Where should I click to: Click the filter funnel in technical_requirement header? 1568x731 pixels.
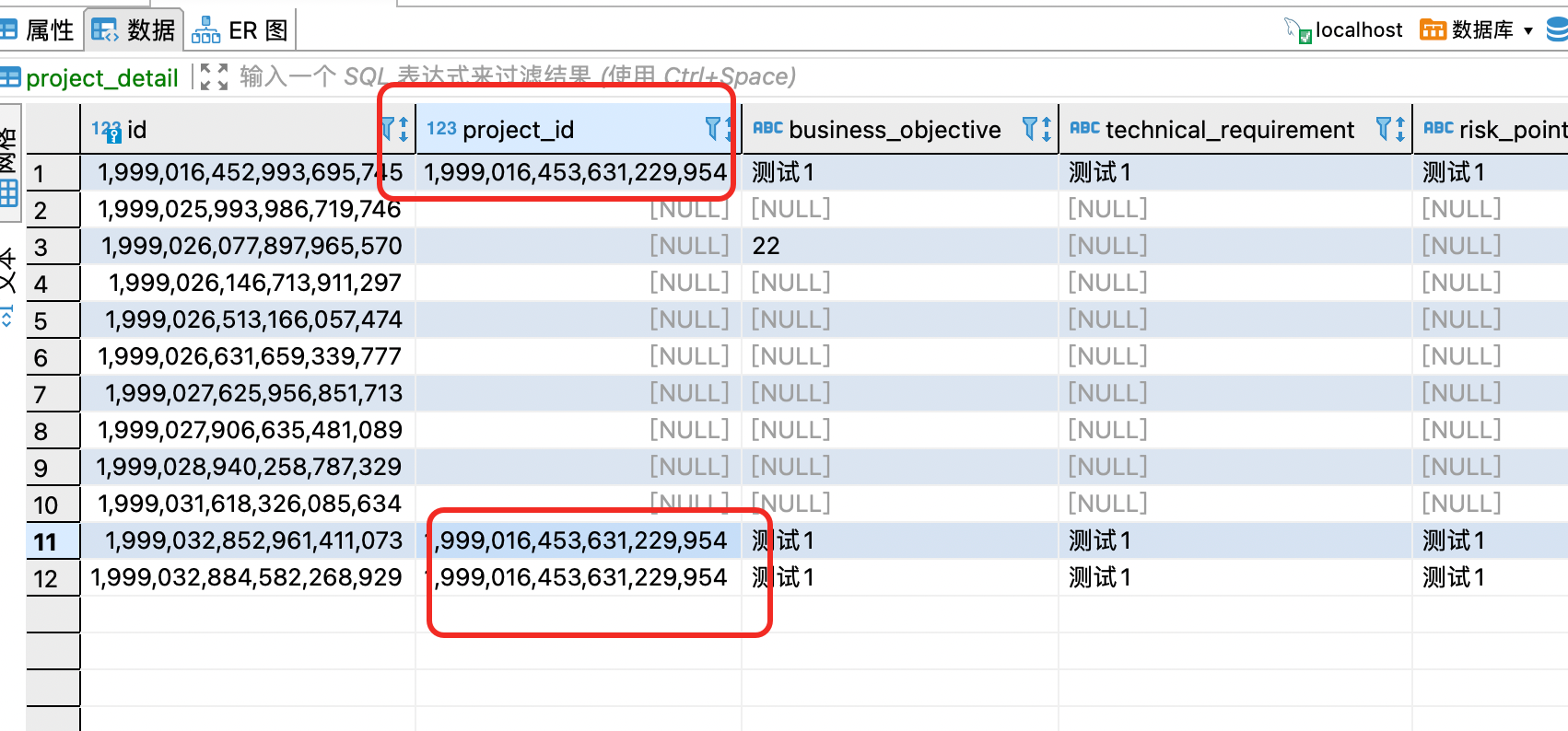pos(1383,129)
